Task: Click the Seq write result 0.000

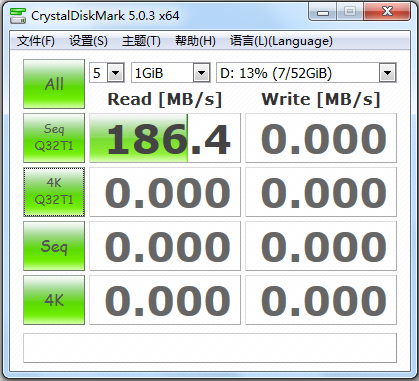Action: click(321, 246)
